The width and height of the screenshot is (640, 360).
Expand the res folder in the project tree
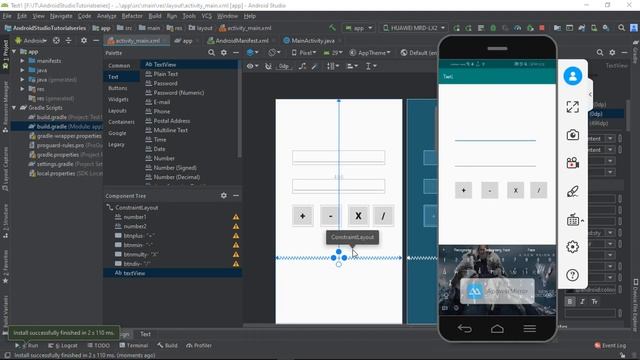(22, 89)
